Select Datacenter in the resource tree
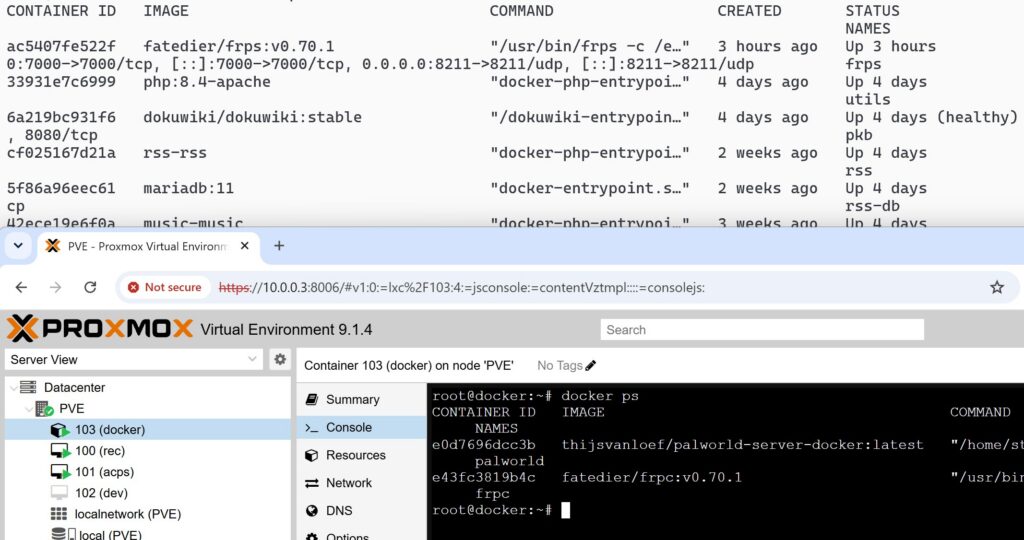 (74, 387)
